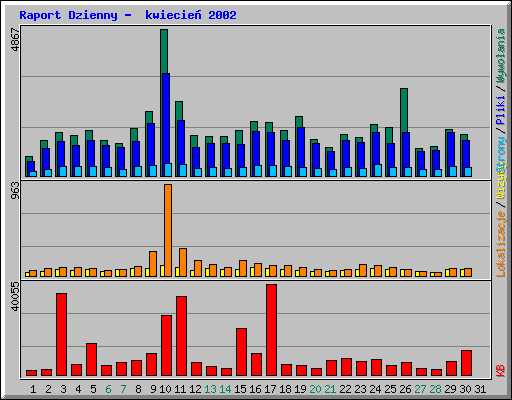Select the red KB bar for day 11
The image size is (512, 400).
(181, 336)
